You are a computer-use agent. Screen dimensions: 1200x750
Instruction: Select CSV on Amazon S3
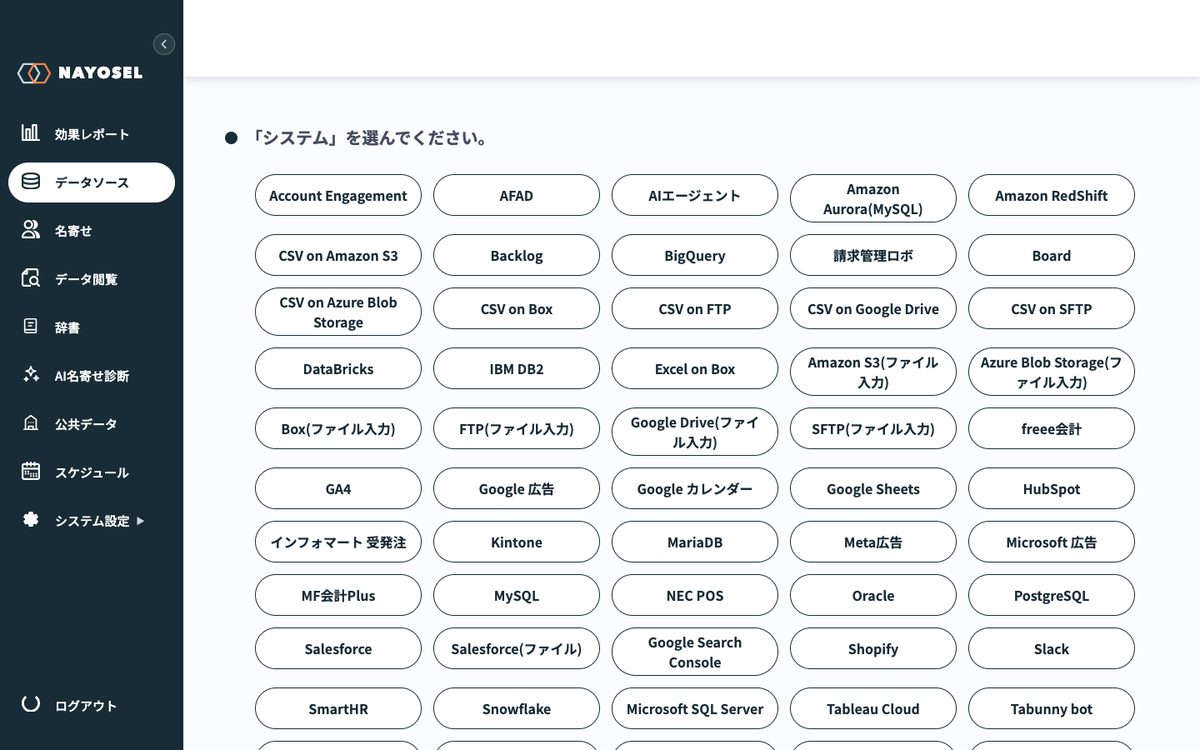tap(338, 255)
